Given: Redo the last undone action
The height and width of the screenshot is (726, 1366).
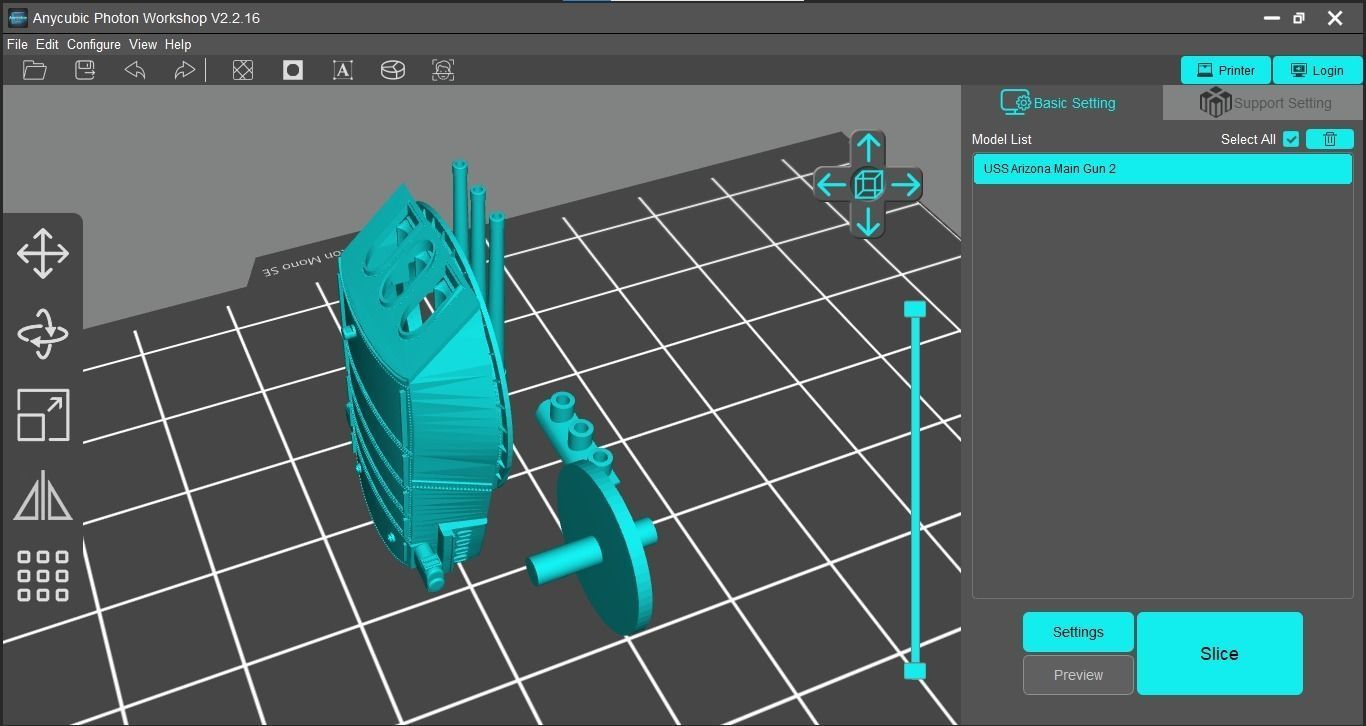Looking at the screenshot, I should [184, 70].
